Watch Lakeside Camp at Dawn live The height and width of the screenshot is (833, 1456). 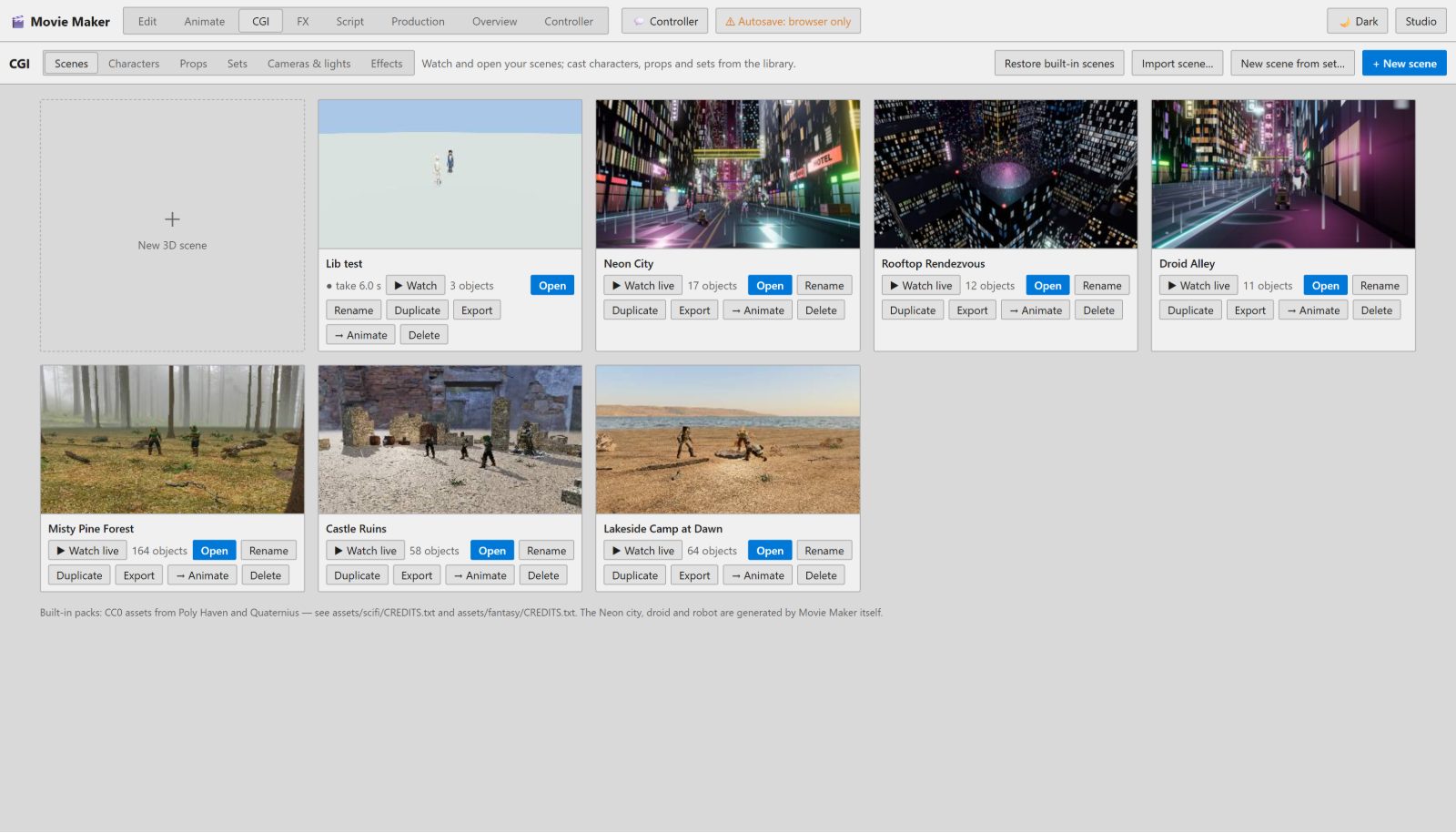click(x=642, y=551)
